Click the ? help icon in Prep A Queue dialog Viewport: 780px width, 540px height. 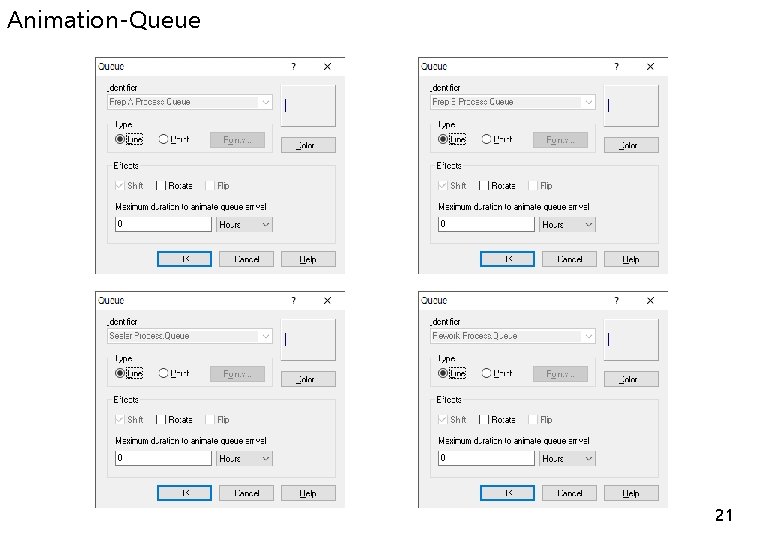293,66
